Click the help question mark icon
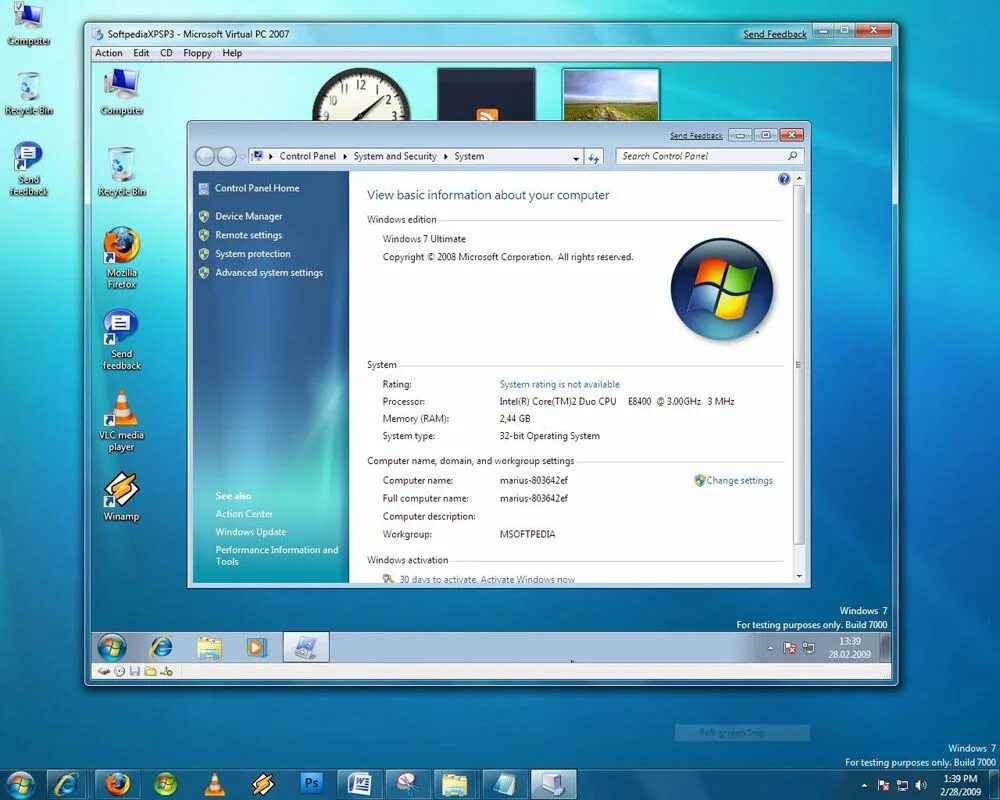Image resolution: width=1000 pixels, height=800 pixels. [x=784, y=179]
